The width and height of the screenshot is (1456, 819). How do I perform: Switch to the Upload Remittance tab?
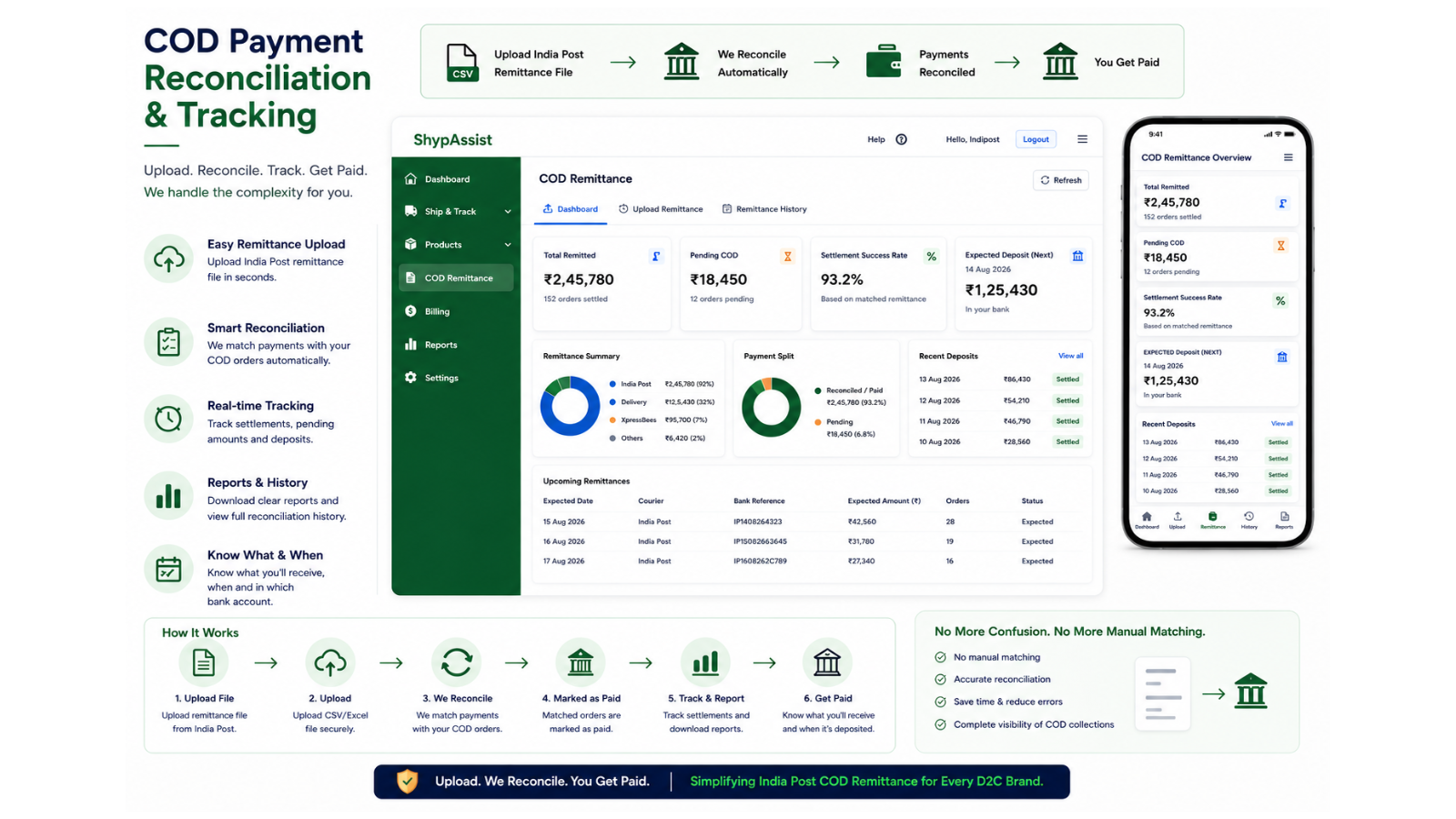point(661,209)
